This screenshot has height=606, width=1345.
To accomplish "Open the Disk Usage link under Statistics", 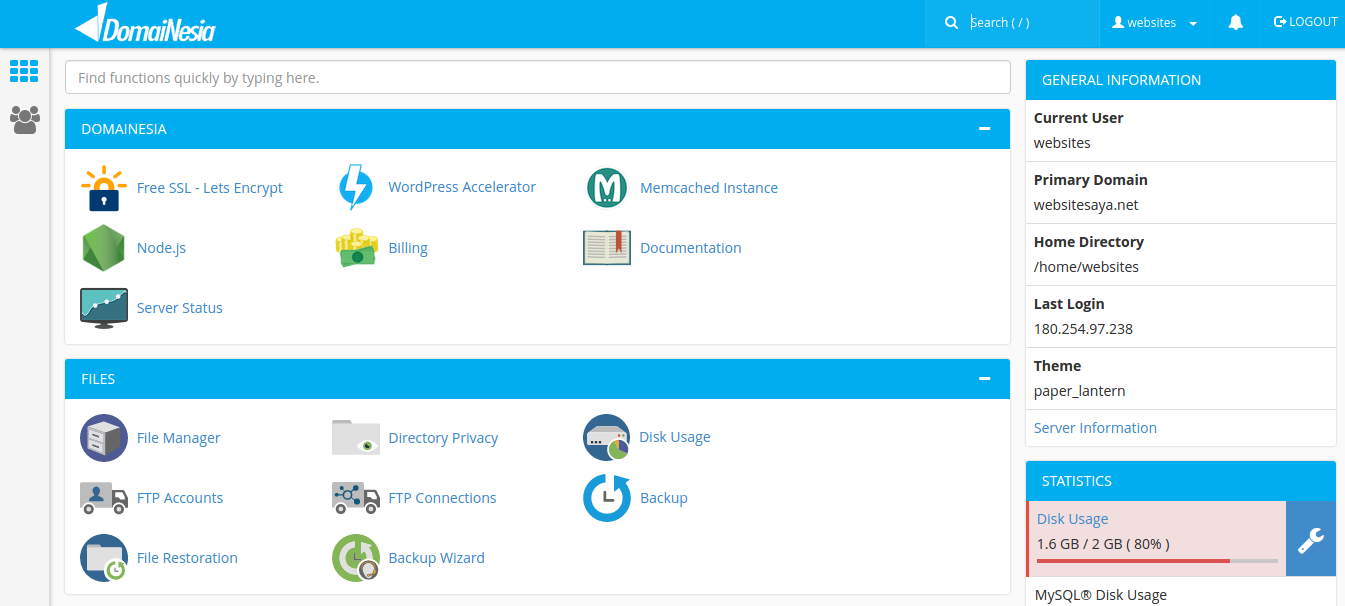I will point(1072,519).
